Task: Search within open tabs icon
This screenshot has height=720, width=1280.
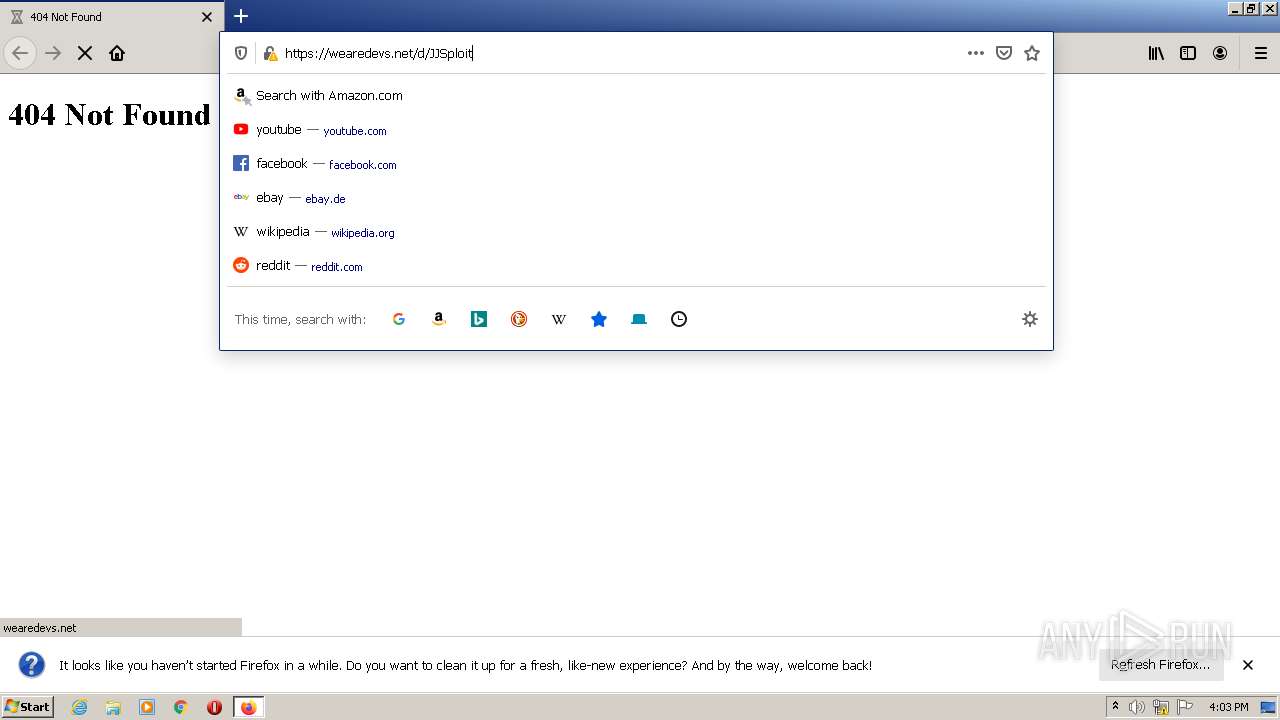Action: (x=639, y=319)
